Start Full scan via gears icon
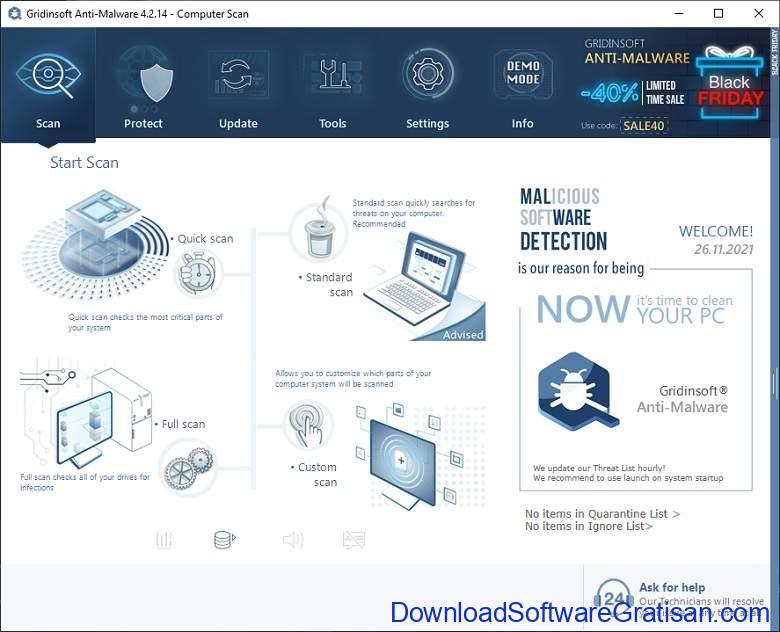Viewport: 780px width, 632px height. 189,468
